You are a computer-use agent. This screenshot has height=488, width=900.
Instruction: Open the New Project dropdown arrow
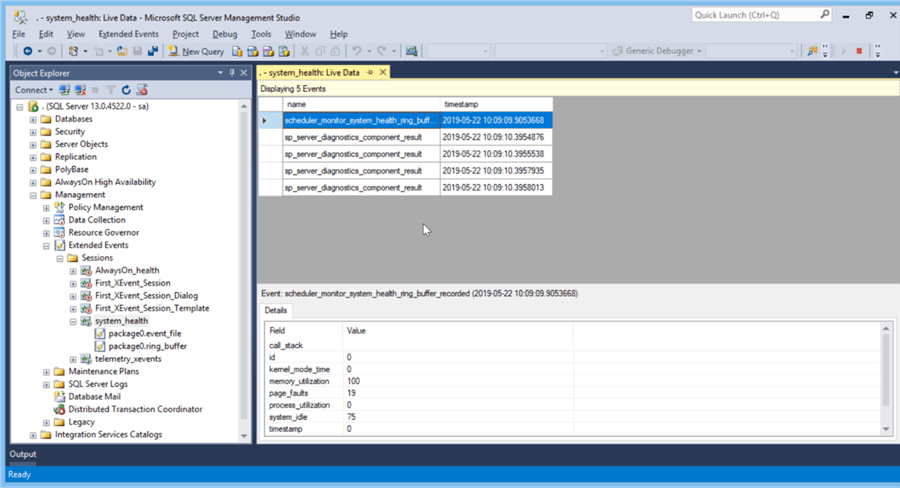tap(85, 51)
